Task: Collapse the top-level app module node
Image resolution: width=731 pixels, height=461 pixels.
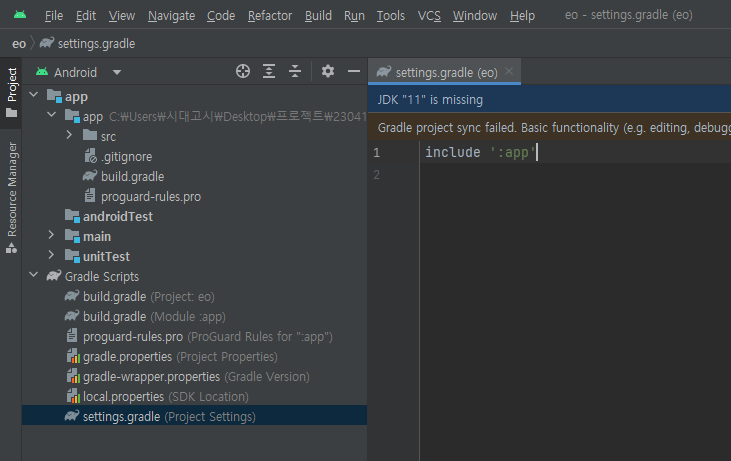Action: point(34,95)
